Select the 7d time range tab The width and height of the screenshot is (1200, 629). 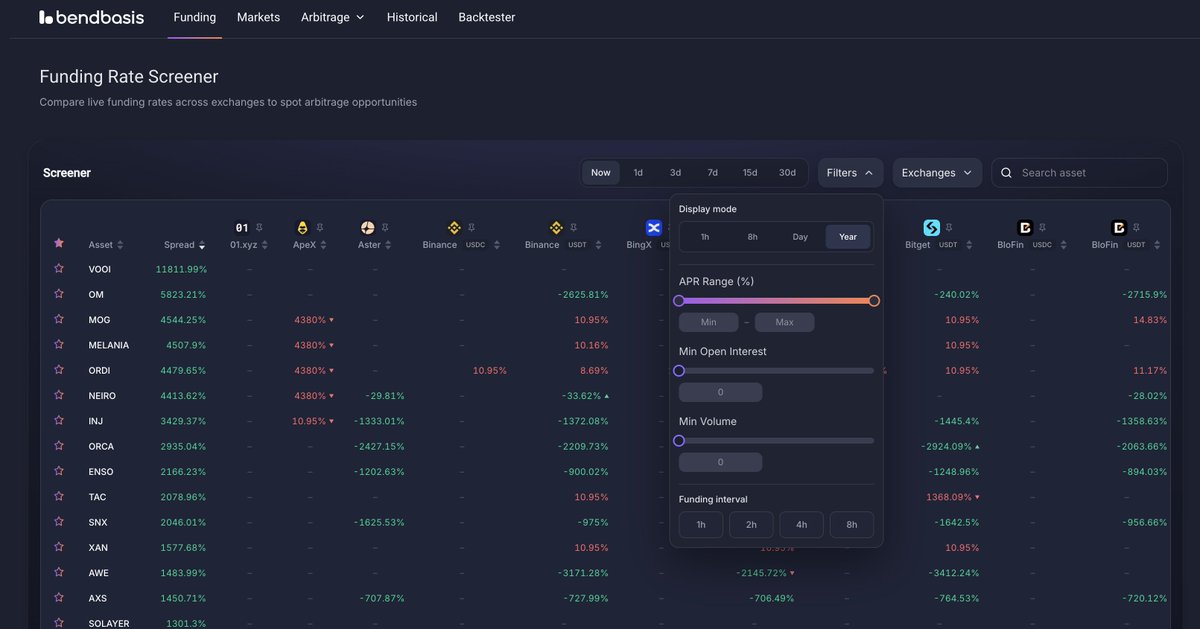tap(713, 173)
